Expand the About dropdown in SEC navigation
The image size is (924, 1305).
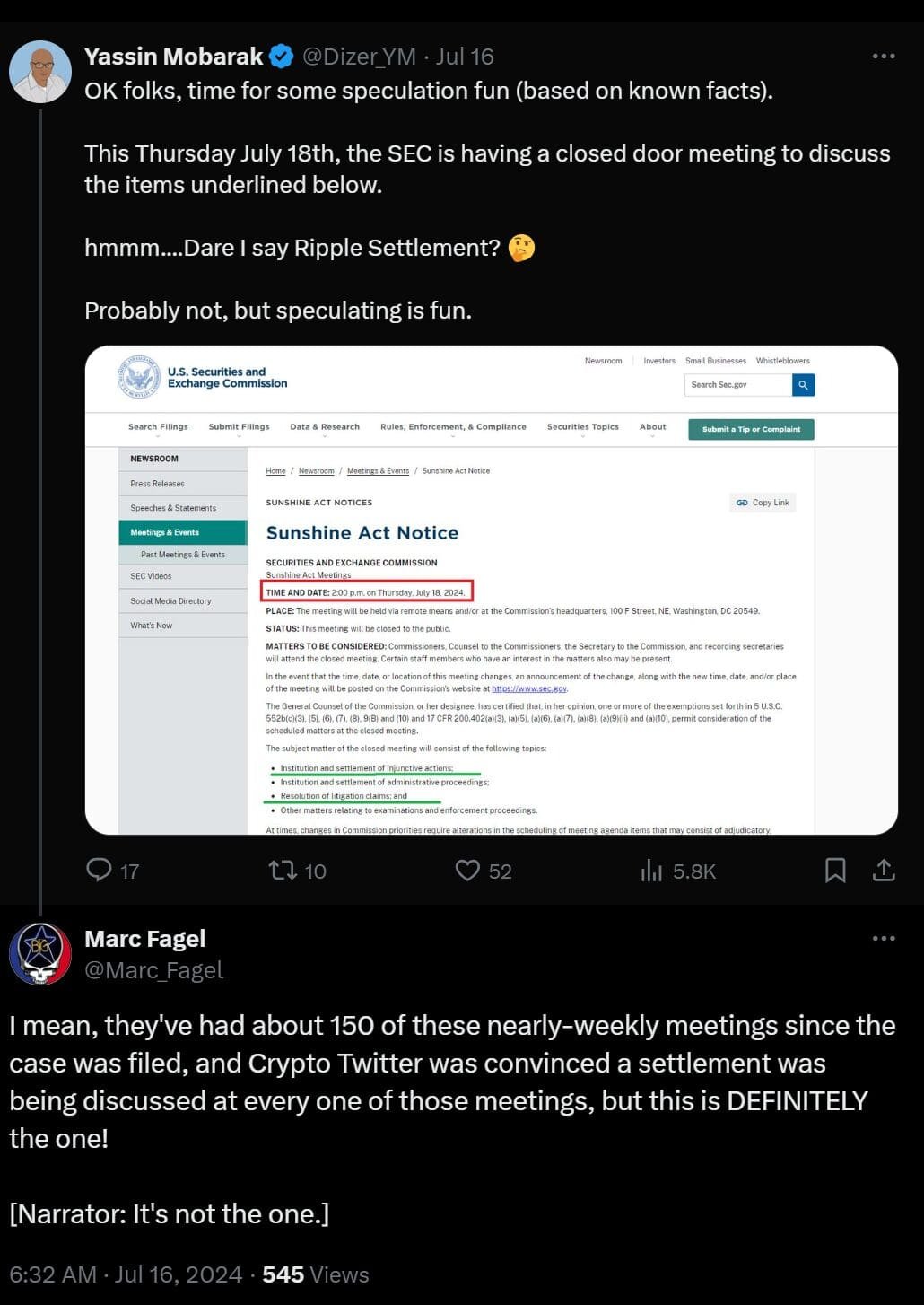652,429
